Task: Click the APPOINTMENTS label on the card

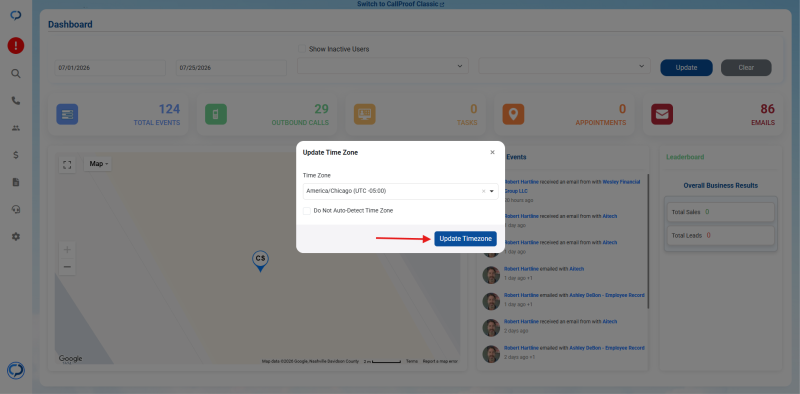Action: point(601,123)
